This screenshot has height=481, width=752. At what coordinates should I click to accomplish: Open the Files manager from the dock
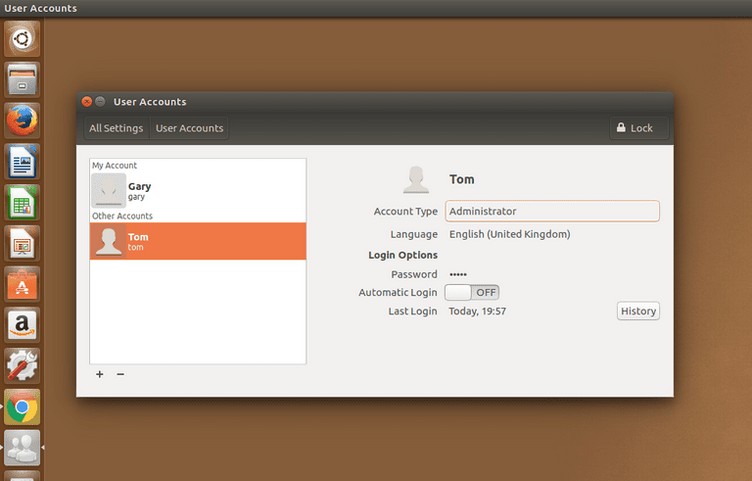[22, 80]
